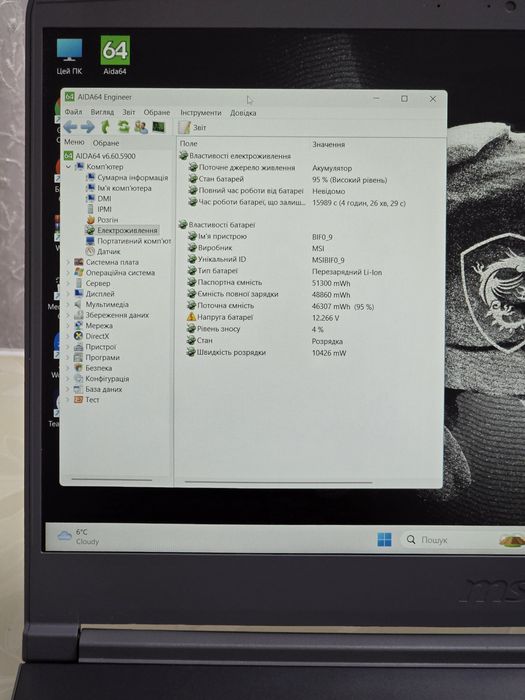Switch to the Обране panel tab
The image size is (525, 700).
[x=106, y=143]
